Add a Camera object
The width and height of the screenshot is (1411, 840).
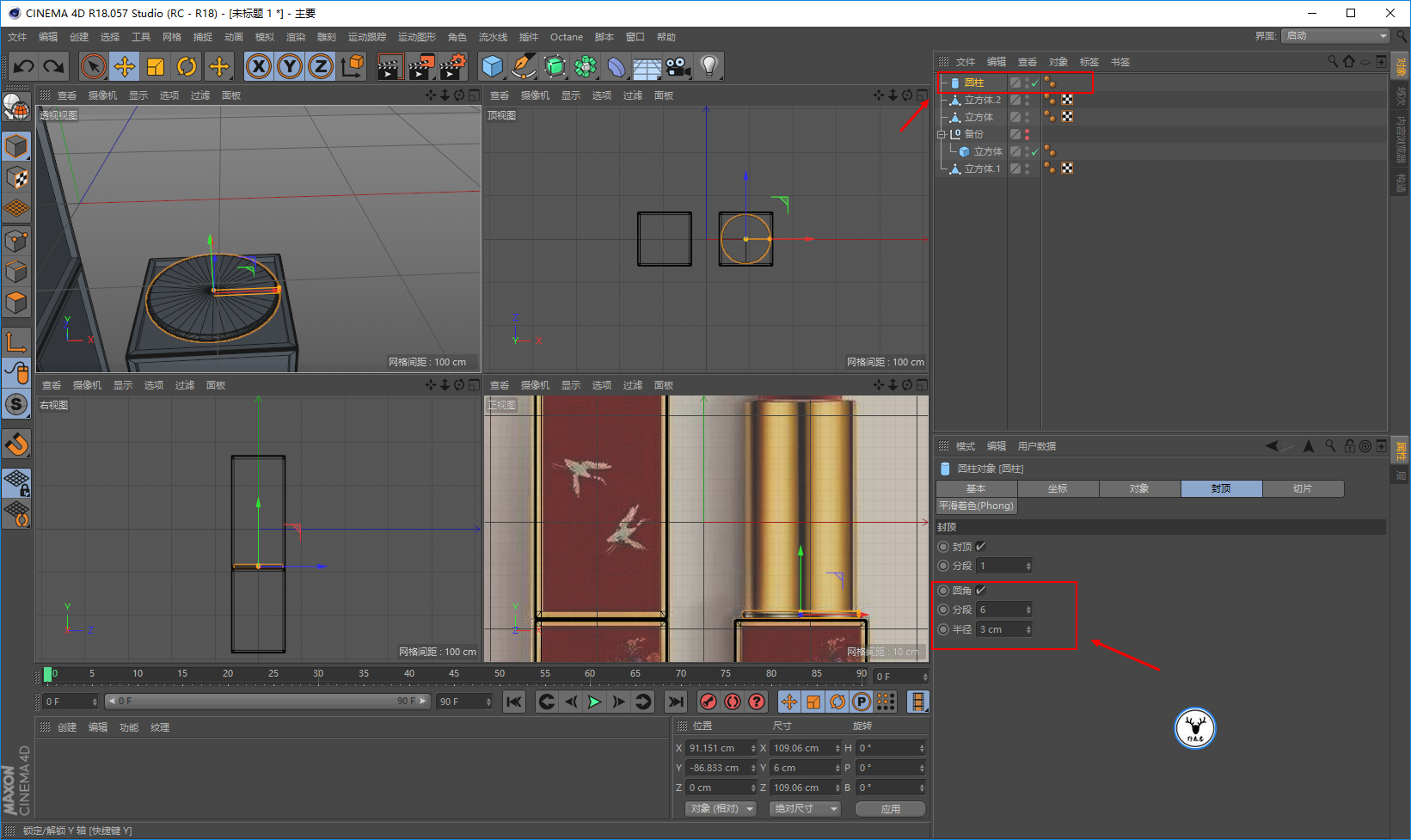coord(678,66)
